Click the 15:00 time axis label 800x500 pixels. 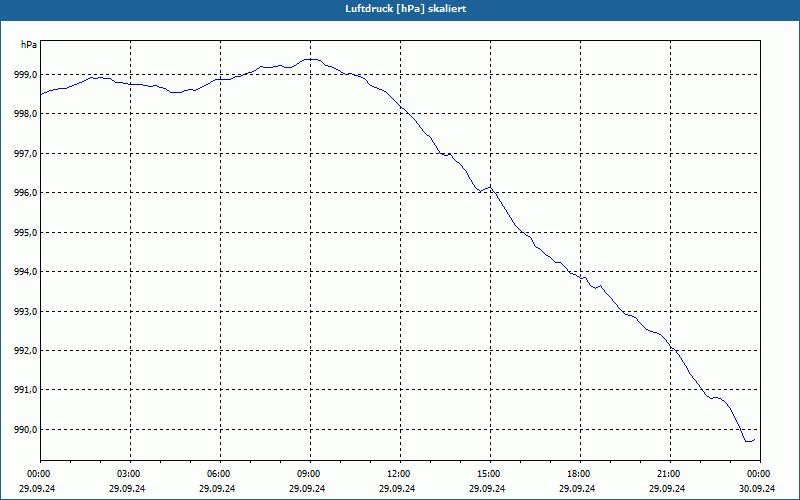pos(490,474)
